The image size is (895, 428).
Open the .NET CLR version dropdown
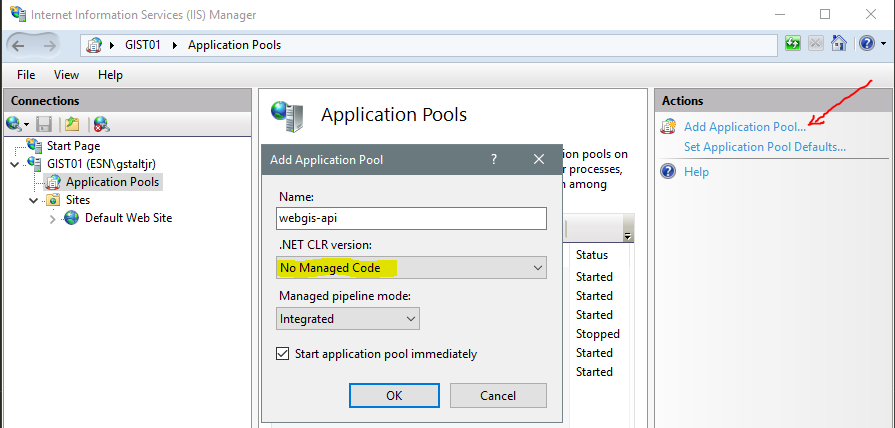[411, 268]
